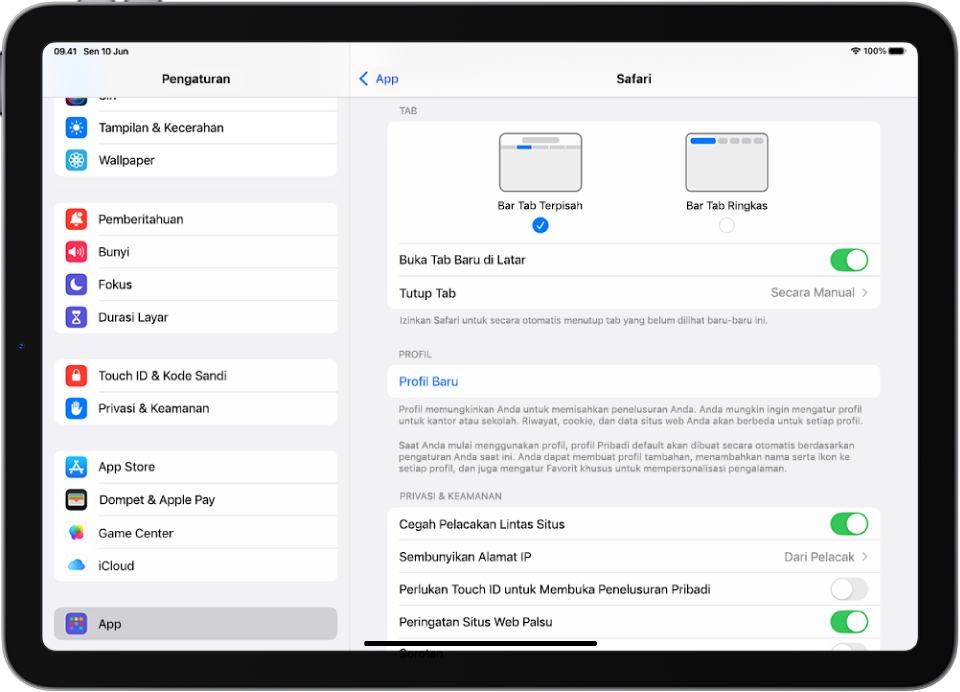Go back to App list
This screenshot has height=692, width=960.
click(378, 78)
